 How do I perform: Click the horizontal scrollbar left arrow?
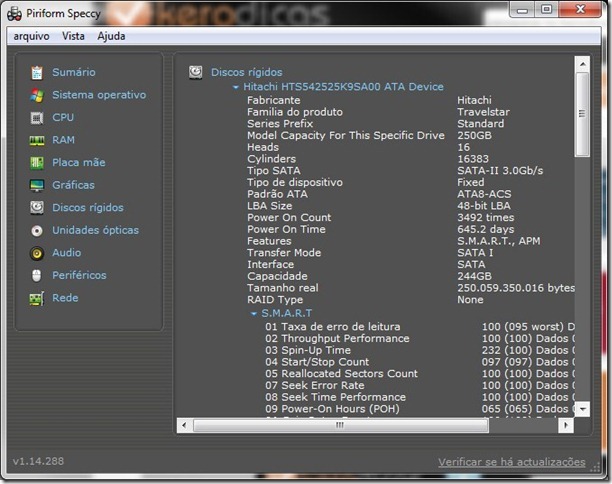coord(184,425)
